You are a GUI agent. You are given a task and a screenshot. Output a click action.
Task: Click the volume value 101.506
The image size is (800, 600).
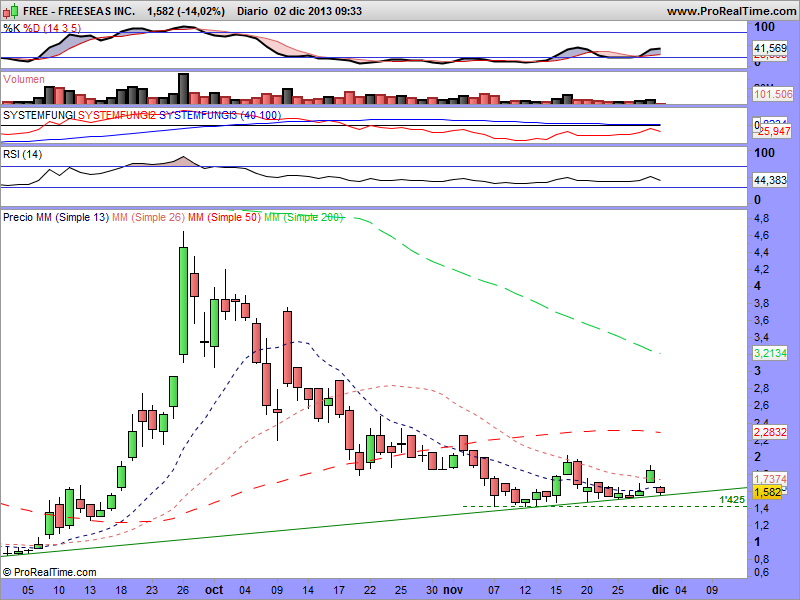(773, 94)
